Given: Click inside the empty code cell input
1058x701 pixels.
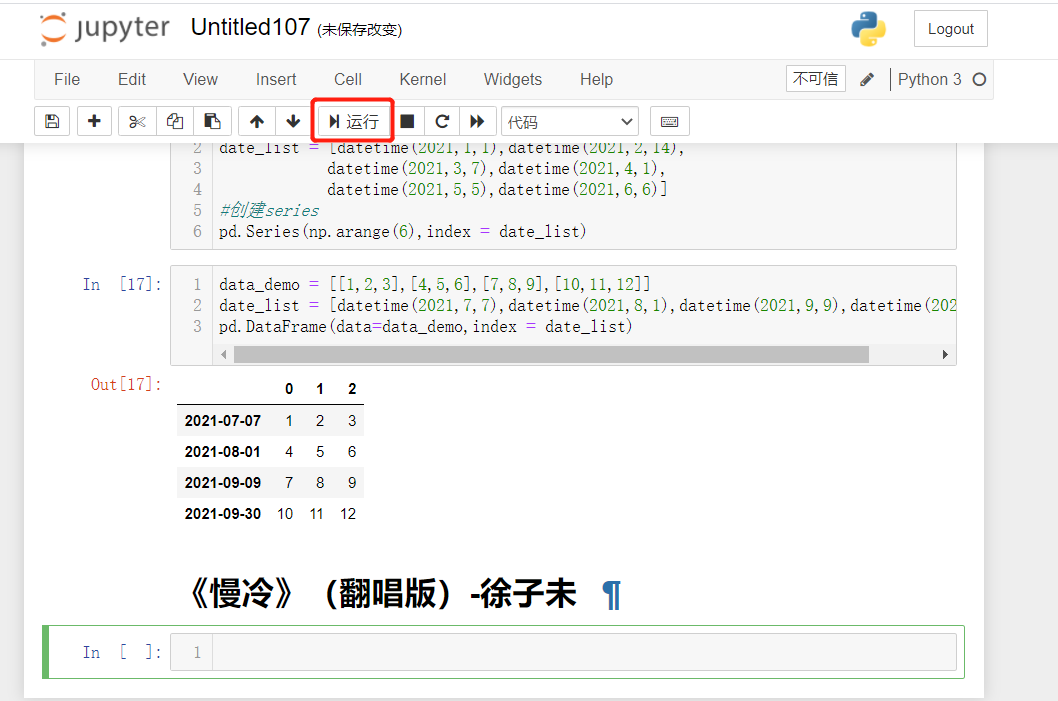Looking at the screenshot, I should (x=584, y=652).
